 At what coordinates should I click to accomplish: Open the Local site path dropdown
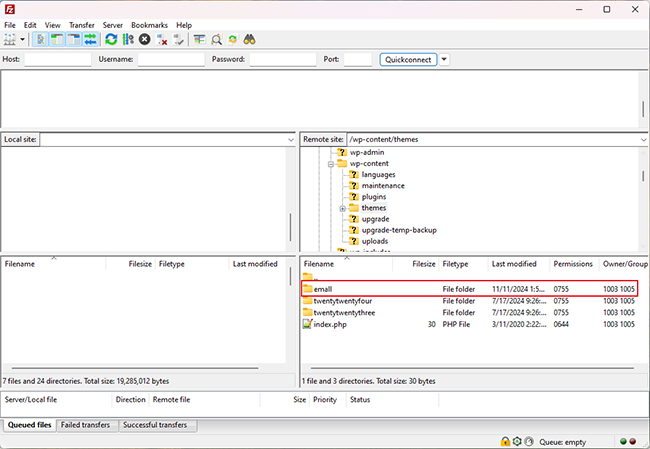pyautogui.click(x=291, y=140)
